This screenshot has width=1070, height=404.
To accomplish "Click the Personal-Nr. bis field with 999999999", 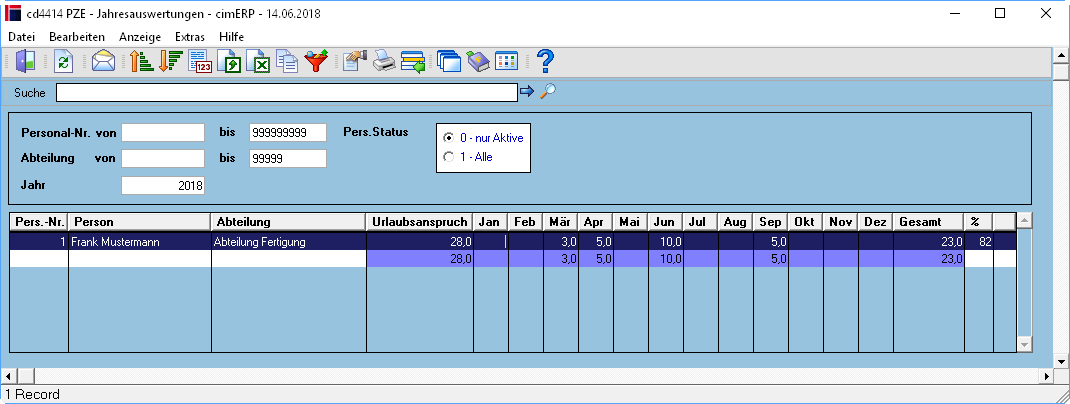I will point(288,132).
